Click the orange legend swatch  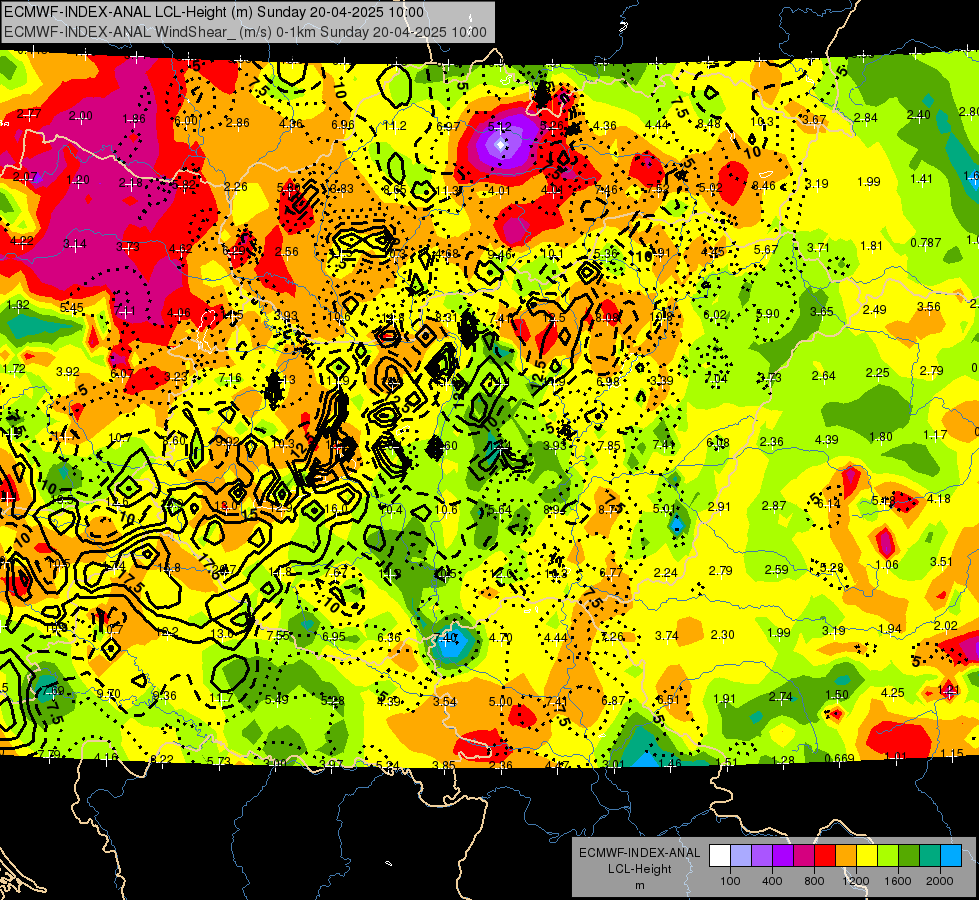(x=845, y=856)
